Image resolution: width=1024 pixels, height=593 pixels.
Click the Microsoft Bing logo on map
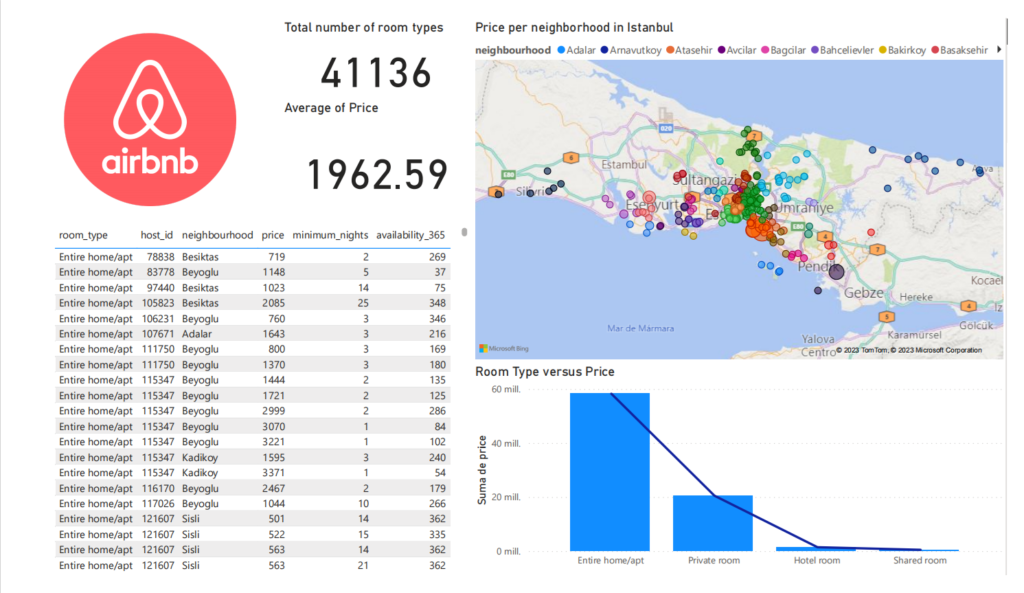click(506, 348)
